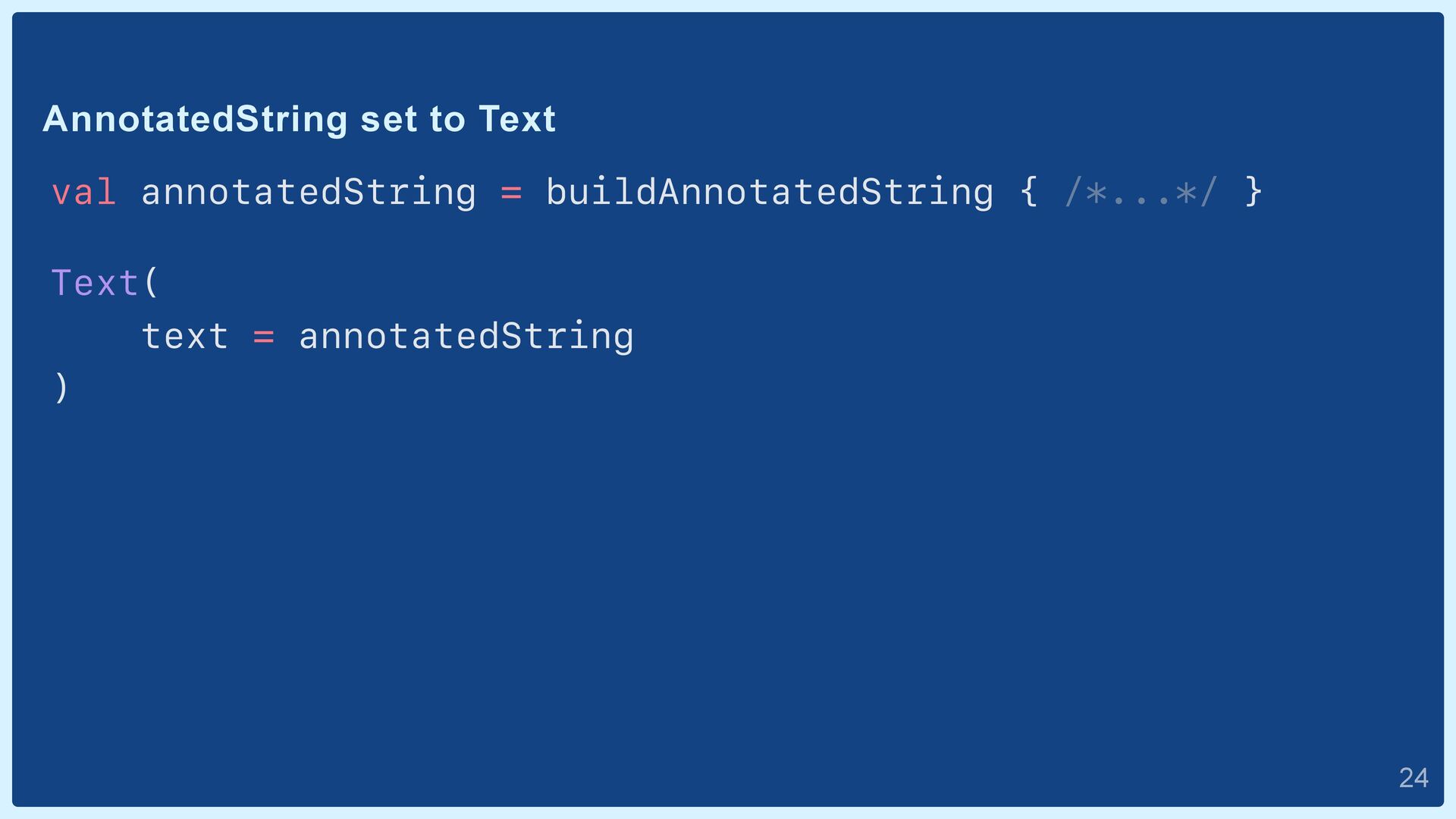
Task: Click the opening curly brace
Action: point(1028,191)
